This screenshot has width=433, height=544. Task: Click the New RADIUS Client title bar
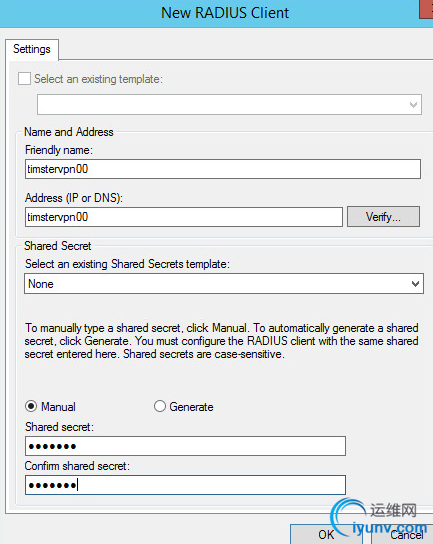[x=225, y=13]
